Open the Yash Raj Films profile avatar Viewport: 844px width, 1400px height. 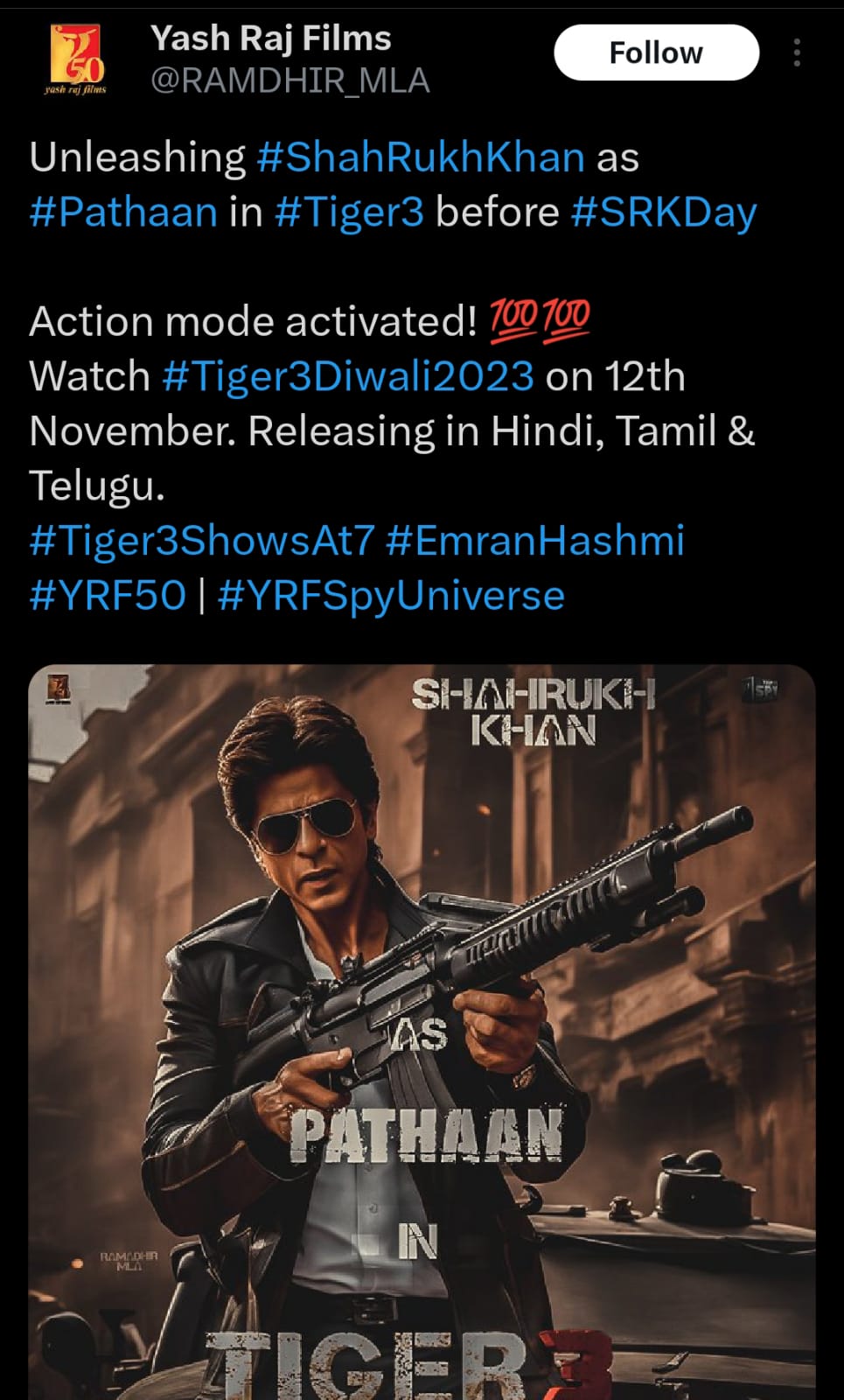pyautogui.click(x=75, y=59)
